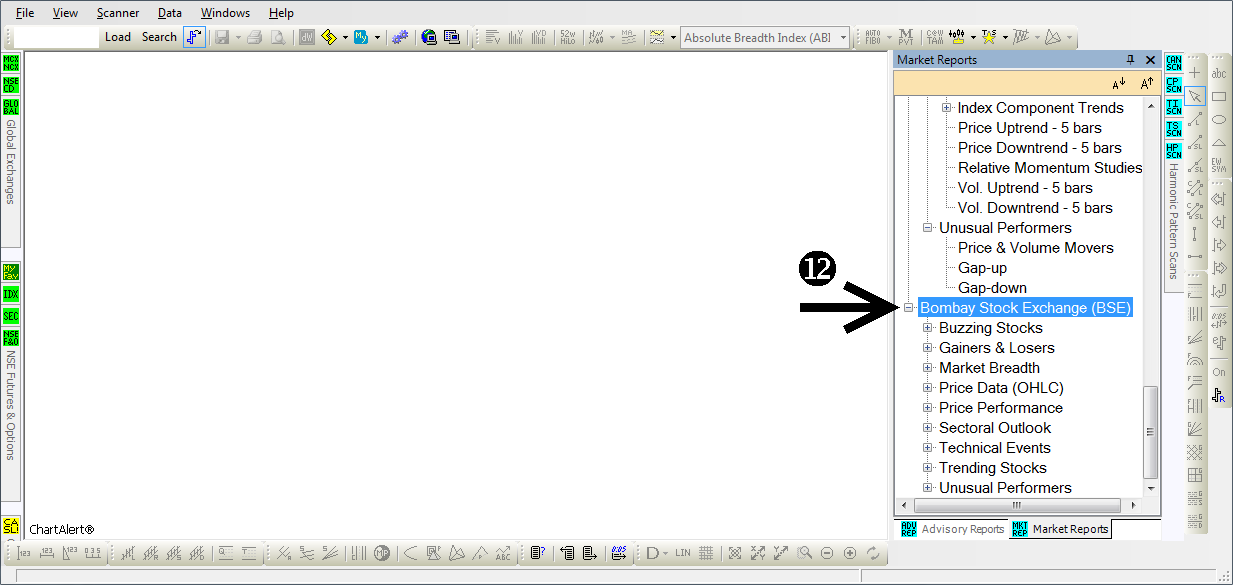
Task: Click the HP SCN harmonic pattern icon
Action: [x=1174, y=151]
